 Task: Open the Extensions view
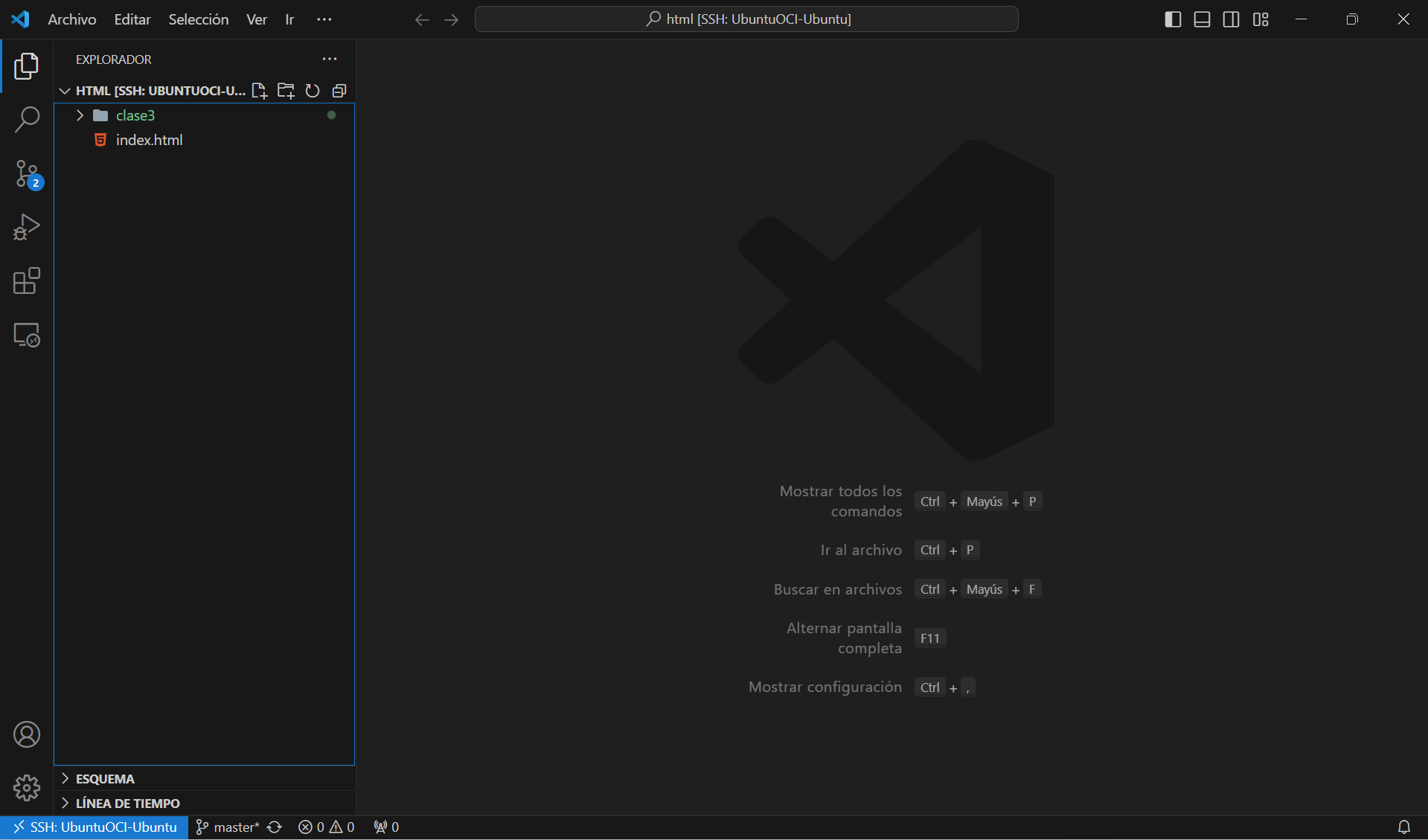coord(27,281)
